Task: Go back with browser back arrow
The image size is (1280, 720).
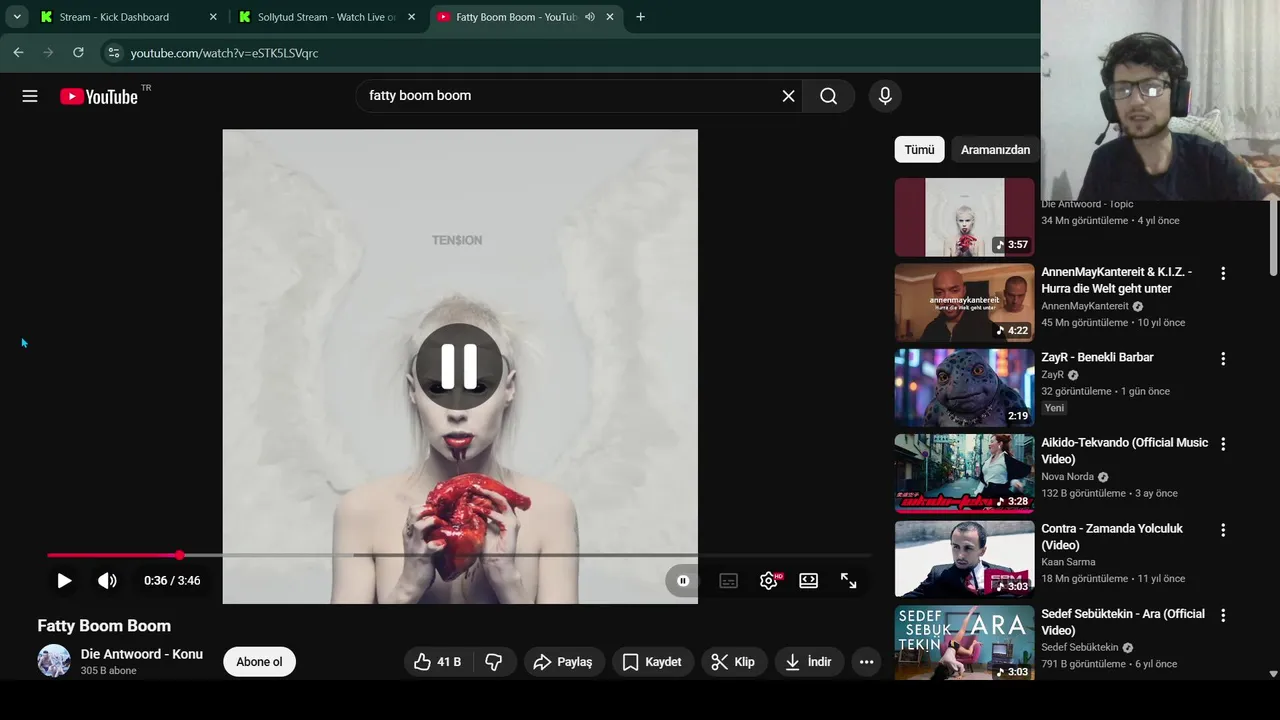Action: pos(18,52)
